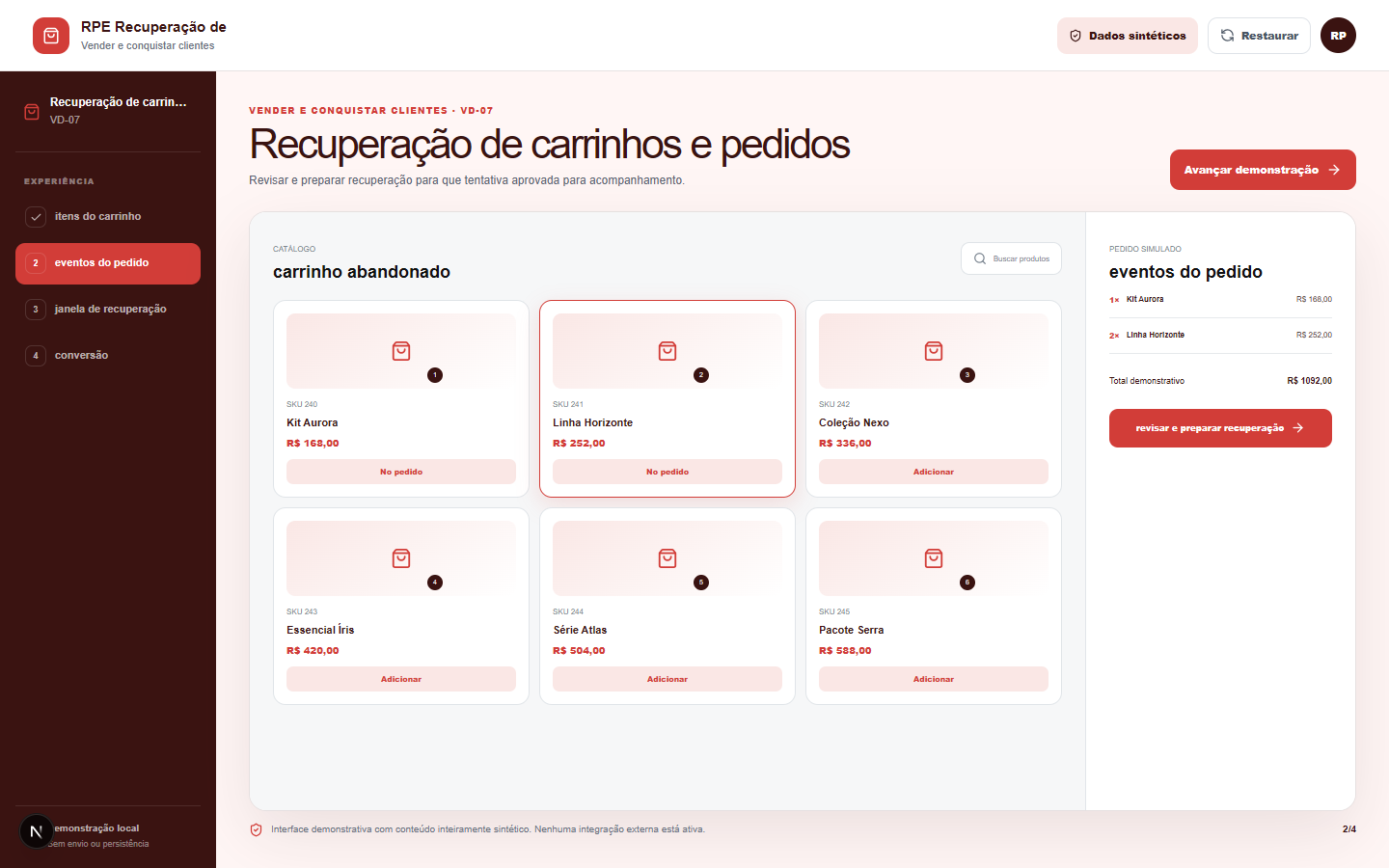The height and width of the screenshot is (868, 1389).
Task: Open the conversão step
Action: click(x=108, y=356)
